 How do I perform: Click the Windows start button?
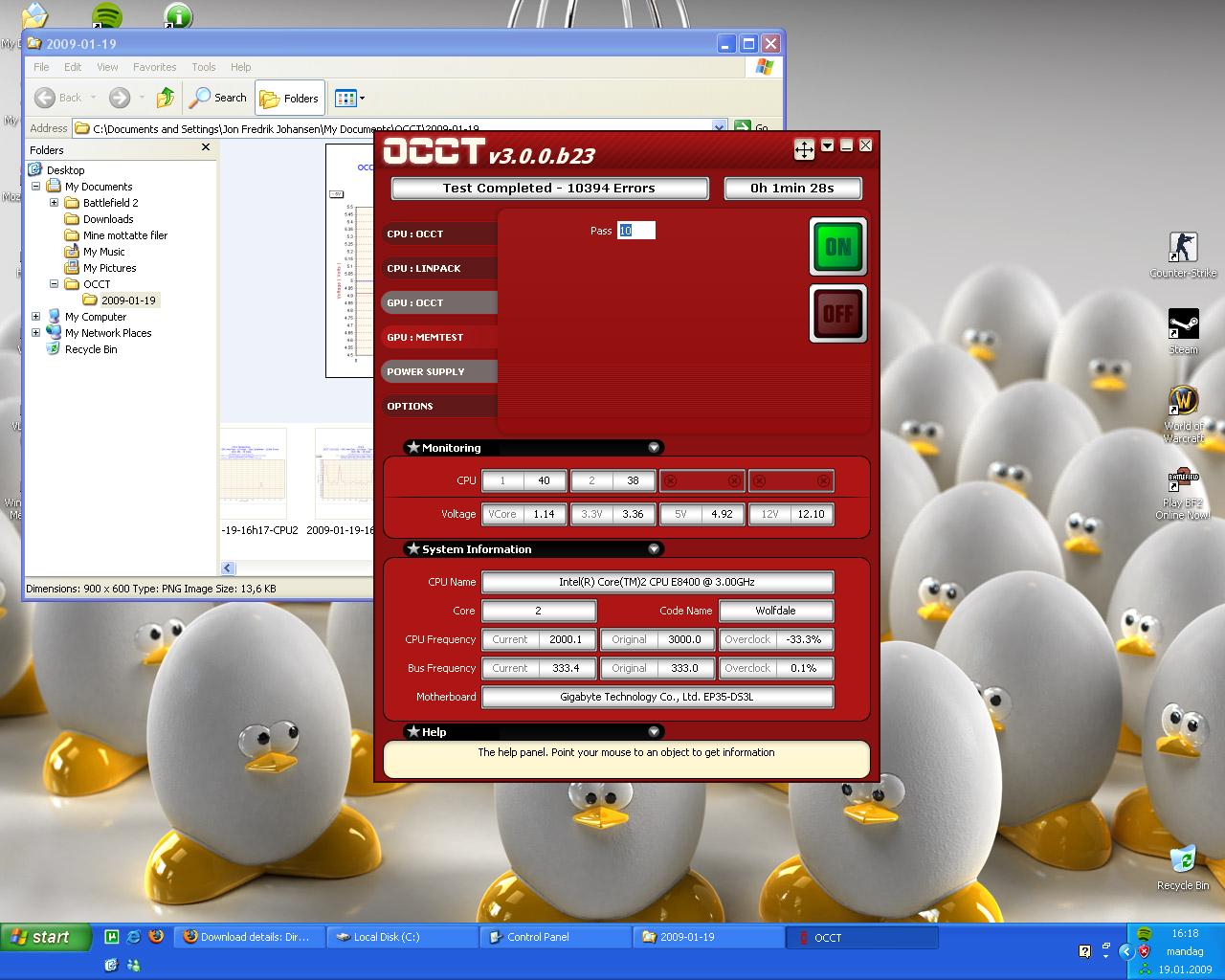[x=46, y=937]
